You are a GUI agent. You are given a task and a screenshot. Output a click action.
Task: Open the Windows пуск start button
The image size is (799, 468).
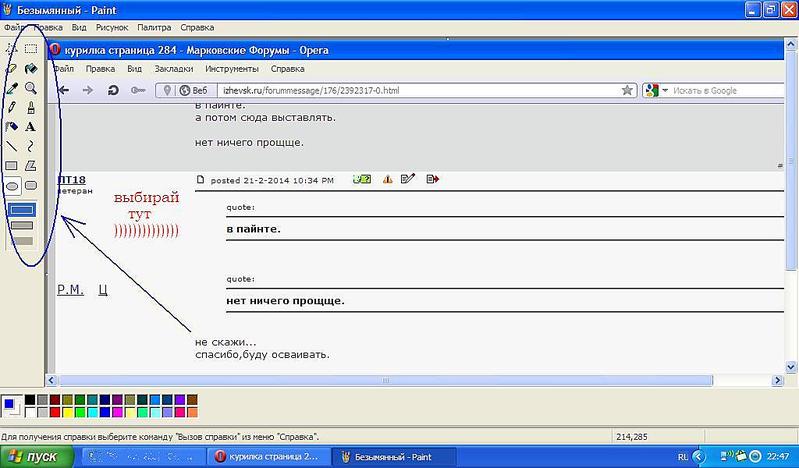pos(37,456)
